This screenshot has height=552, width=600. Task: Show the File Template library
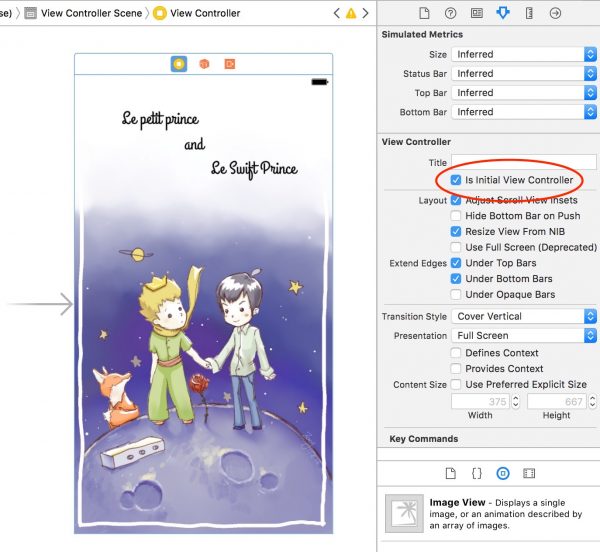(x=451, y=473)
